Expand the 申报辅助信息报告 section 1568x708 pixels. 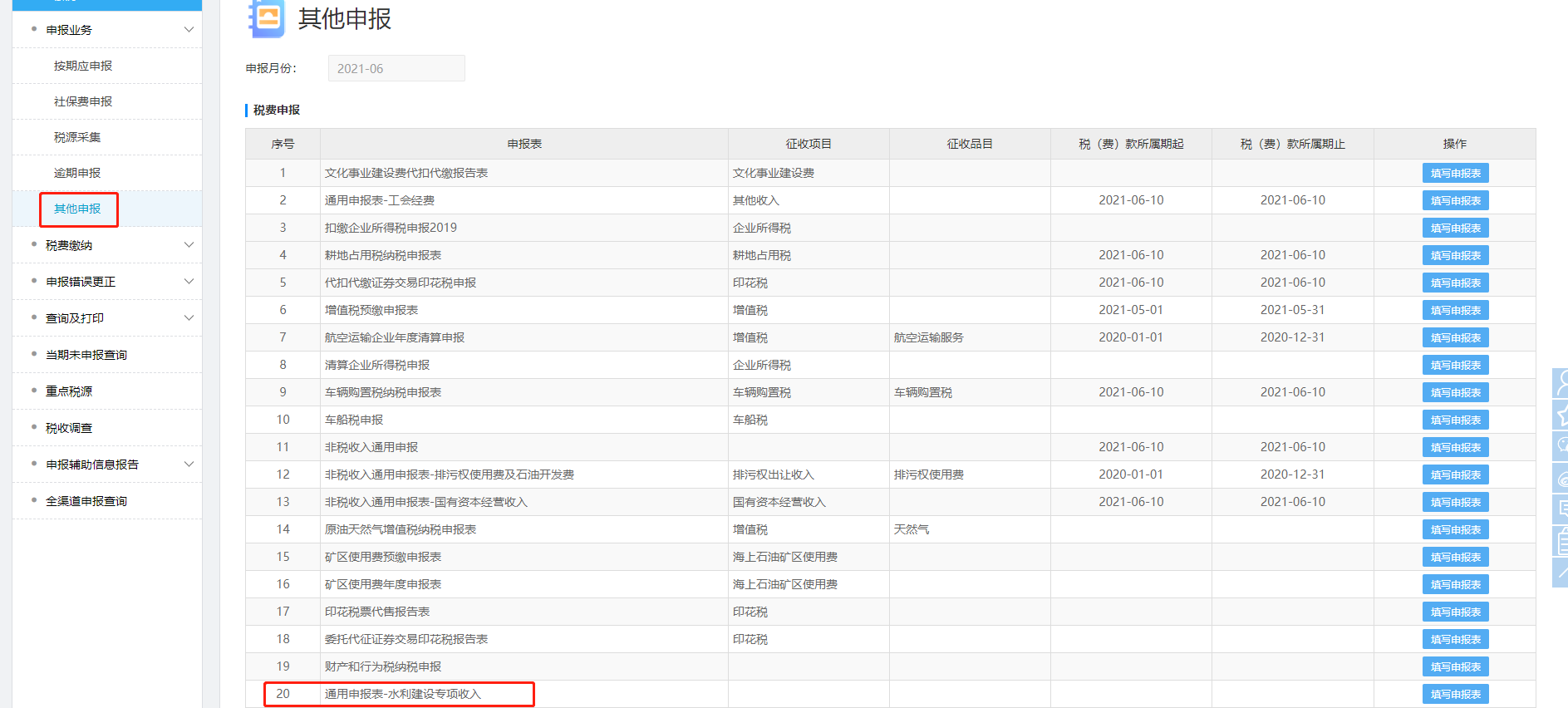189,465
